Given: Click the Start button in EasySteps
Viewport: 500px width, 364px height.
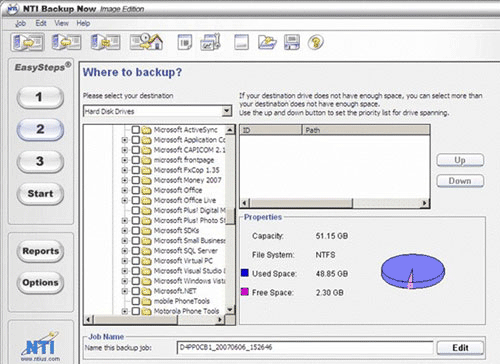Looking at the screenshot, I should (40, 194).
